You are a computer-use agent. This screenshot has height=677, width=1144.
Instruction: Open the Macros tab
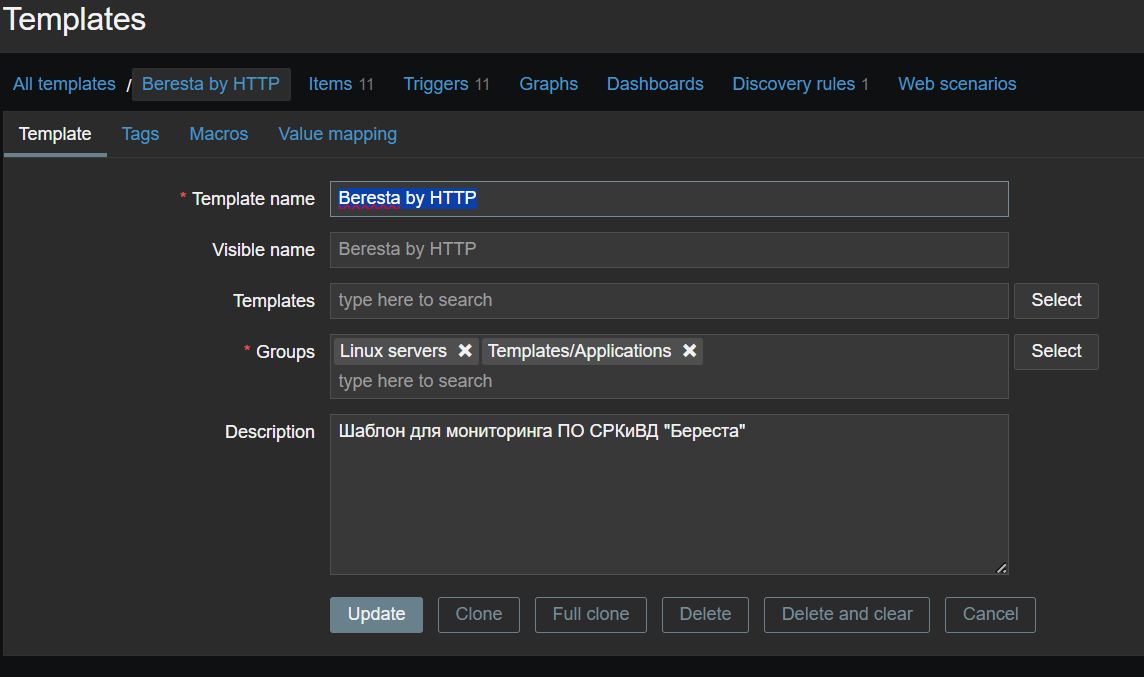click(x=218, y=134)
